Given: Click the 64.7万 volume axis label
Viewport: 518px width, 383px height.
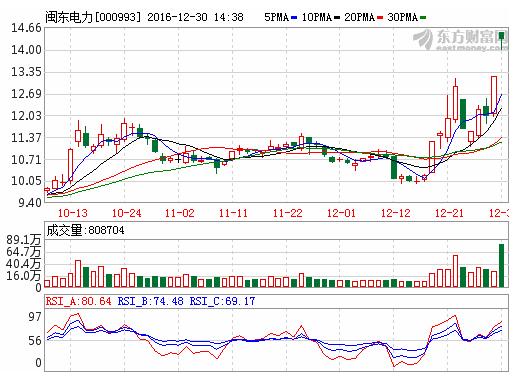Looking at the screenshot, I should click(23, 252).
